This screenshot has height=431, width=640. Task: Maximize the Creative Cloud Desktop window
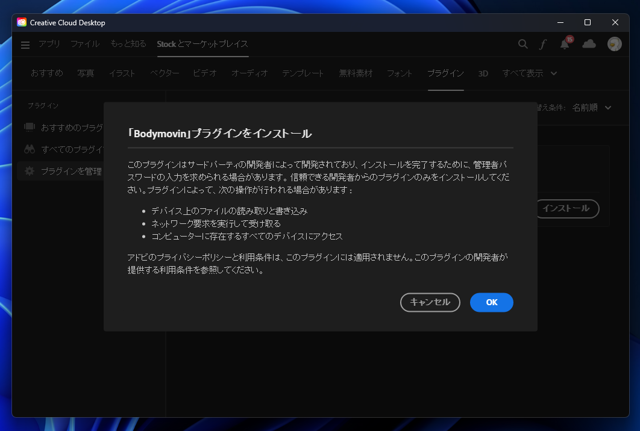pyautogui.click(x=587, y=22)
